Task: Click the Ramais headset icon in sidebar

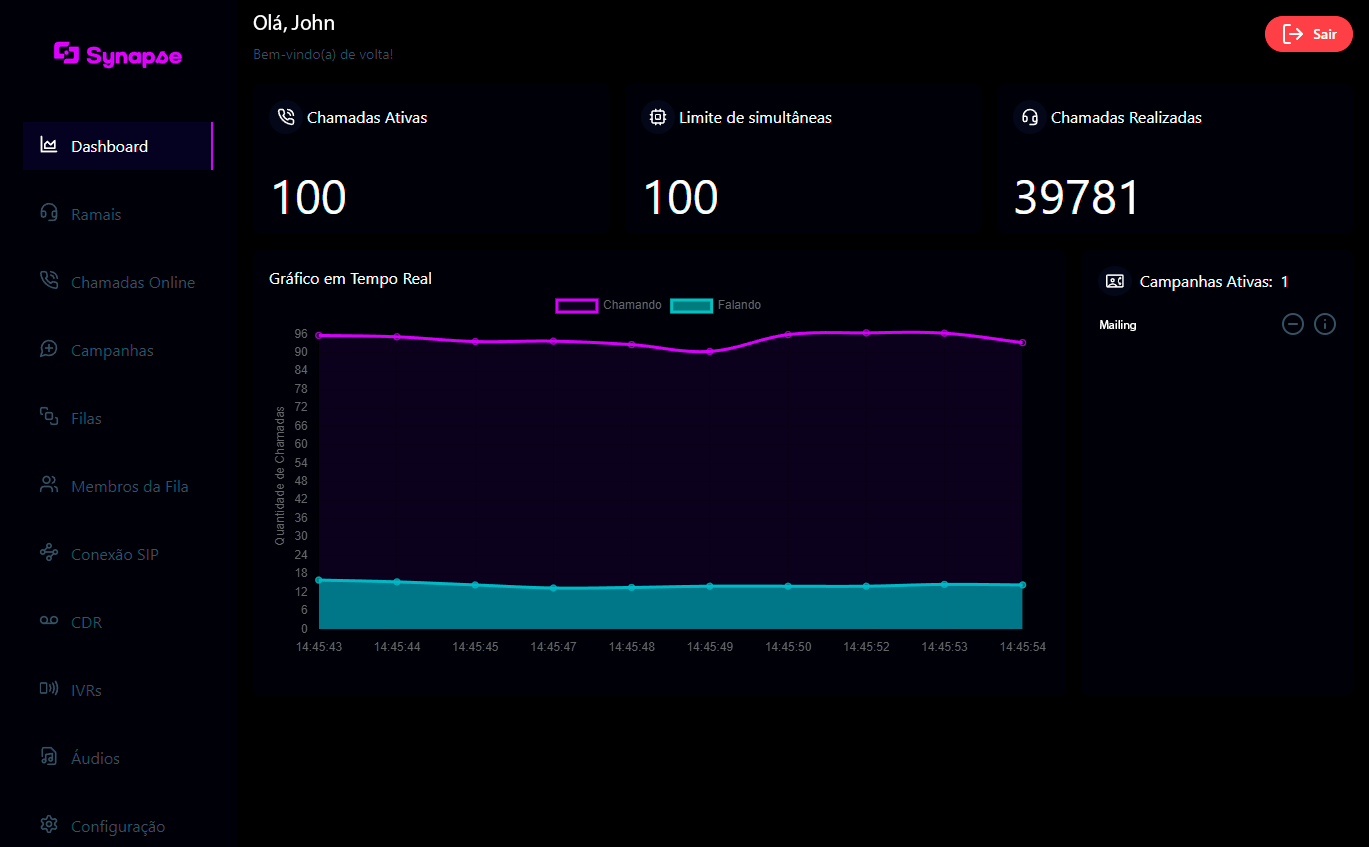Action: point(48,213)
